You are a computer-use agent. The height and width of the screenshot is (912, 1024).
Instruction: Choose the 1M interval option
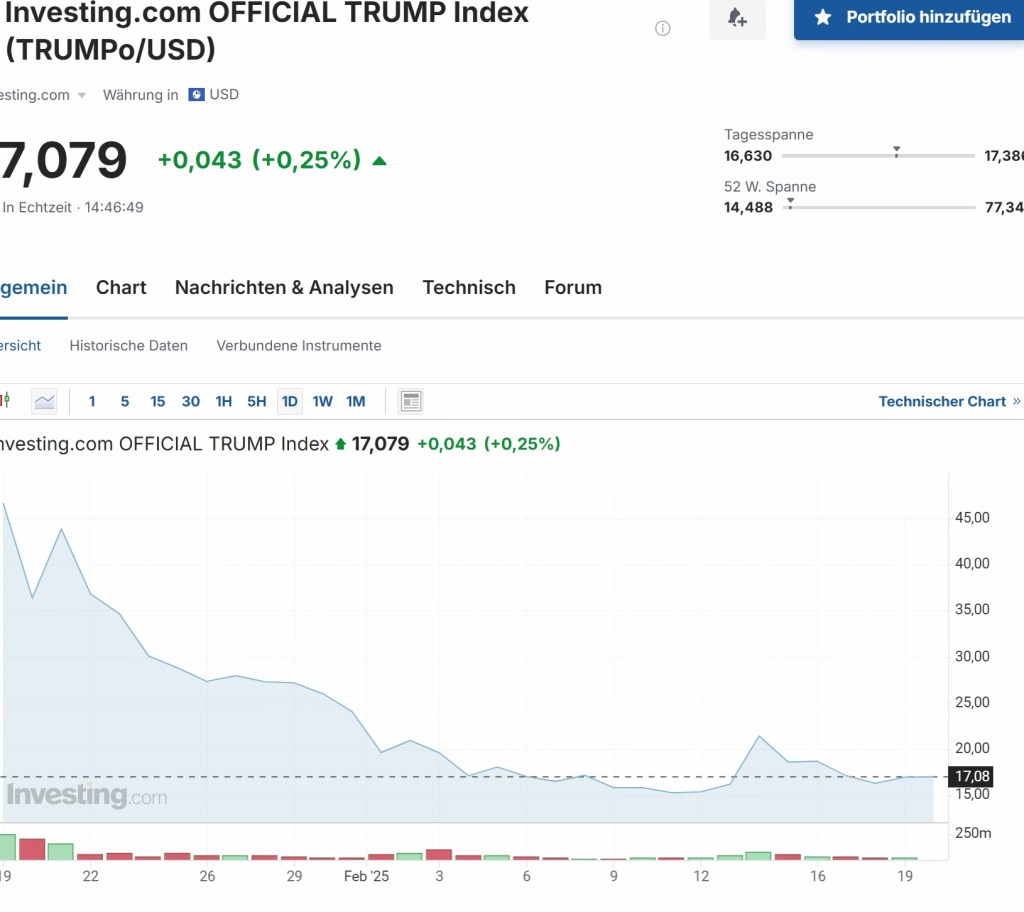pos(355,402)
